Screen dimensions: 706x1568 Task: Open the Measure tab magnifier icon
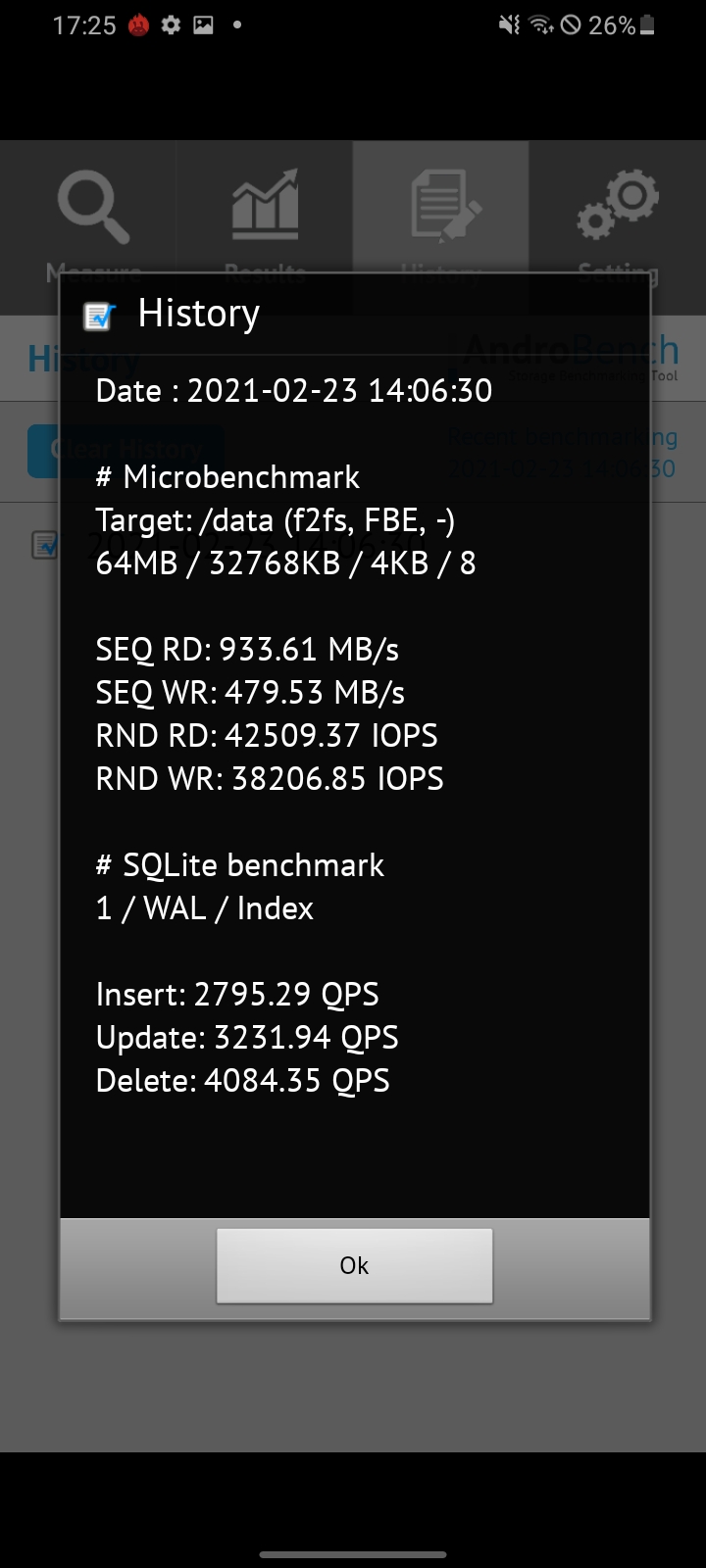point(93,208)
